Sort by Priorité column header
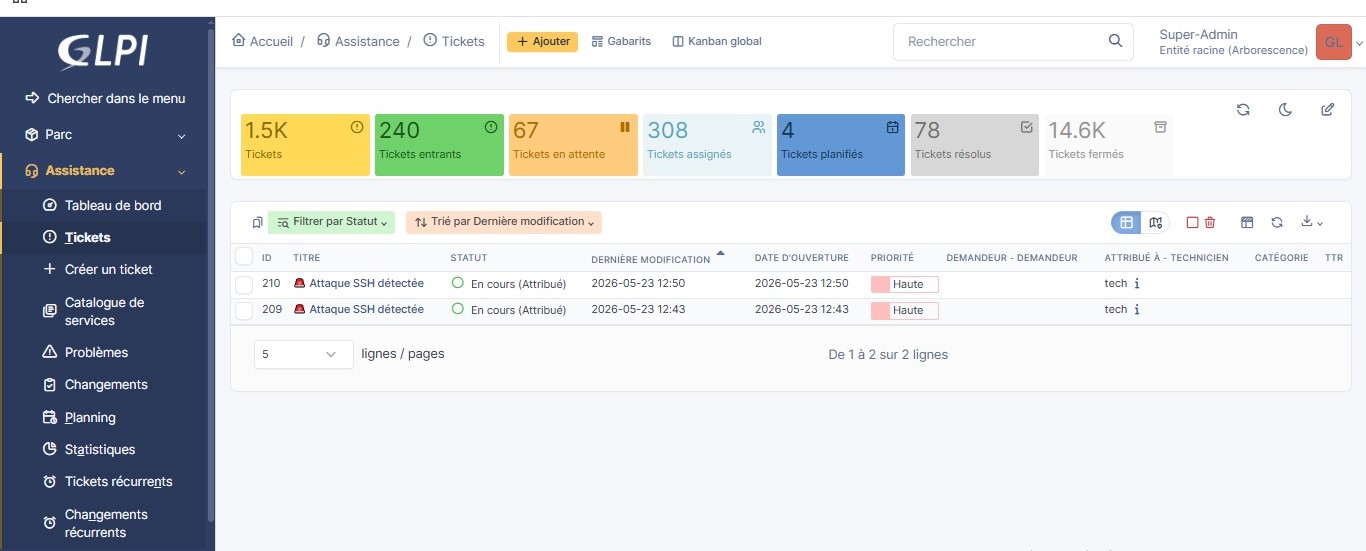 892,258
